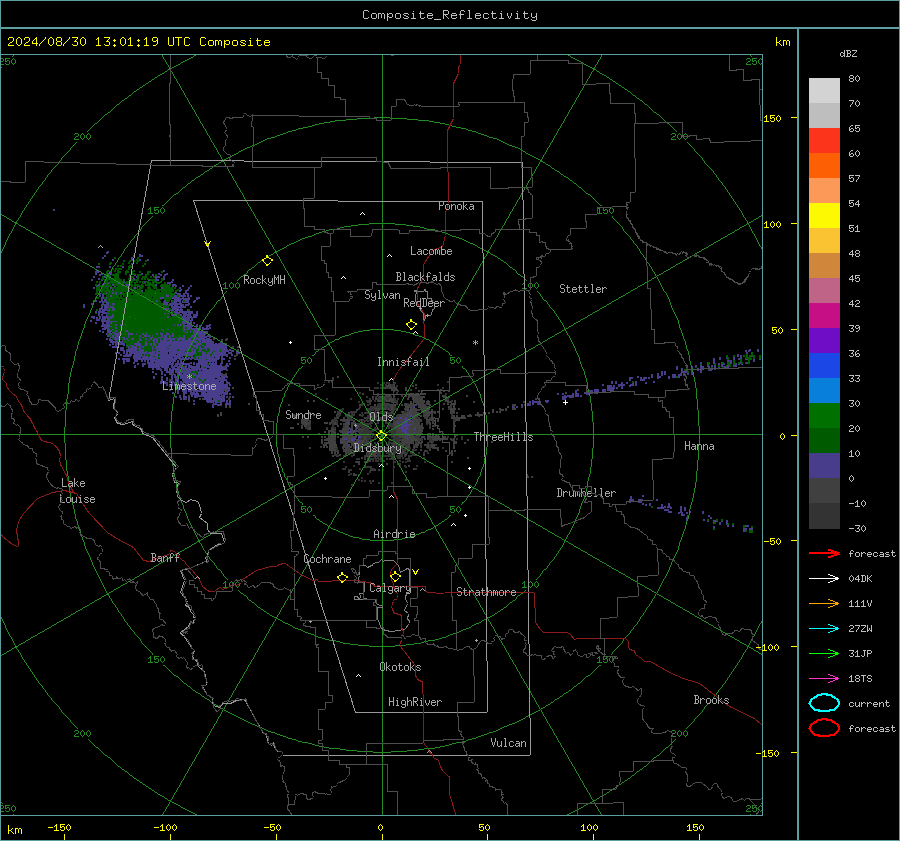
Task: Click the cyan 27ZW arrow in the legend
Action: (x=824, y=628)
